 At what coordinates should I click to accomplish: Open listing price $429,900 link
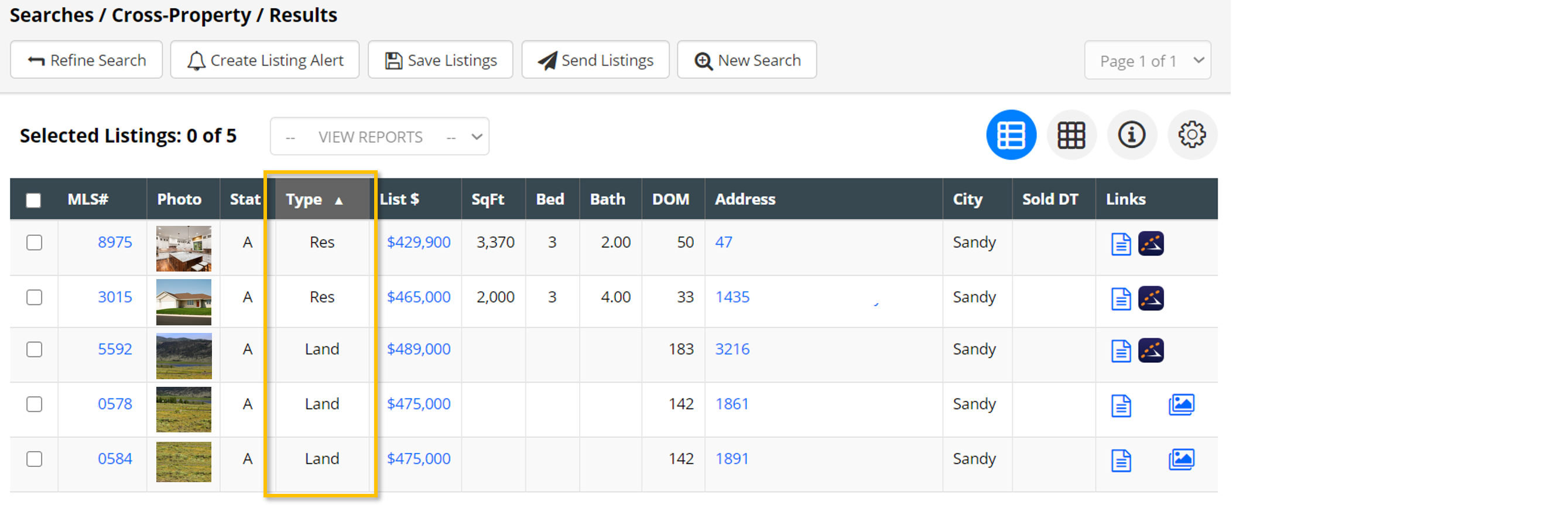click(x=418, y=243)
